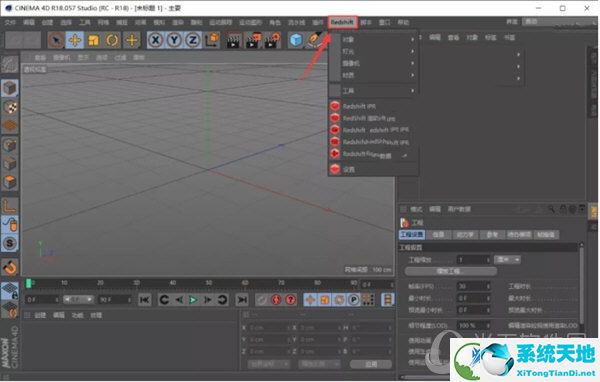Viewport: 600px width, 382px height.
Task: Open render settings clapperboard gear icon
Action: pos(272,40)
